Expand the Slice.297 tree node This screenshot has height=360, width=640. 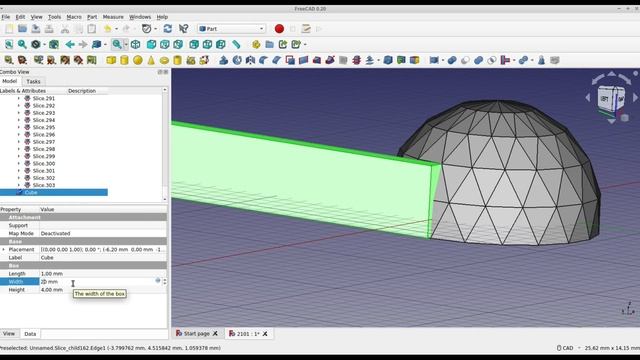click(18, 142)
